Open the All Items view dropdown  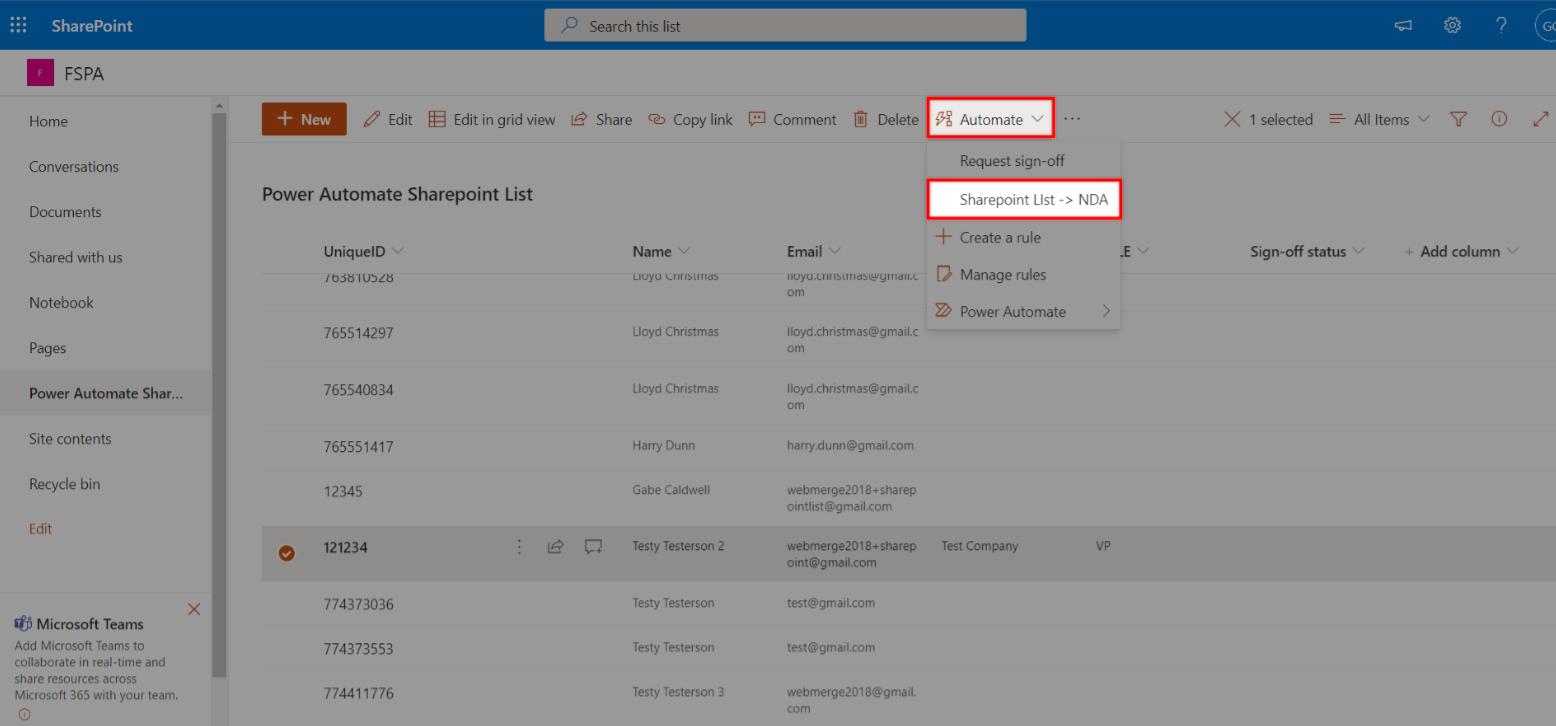(1379, 118)
